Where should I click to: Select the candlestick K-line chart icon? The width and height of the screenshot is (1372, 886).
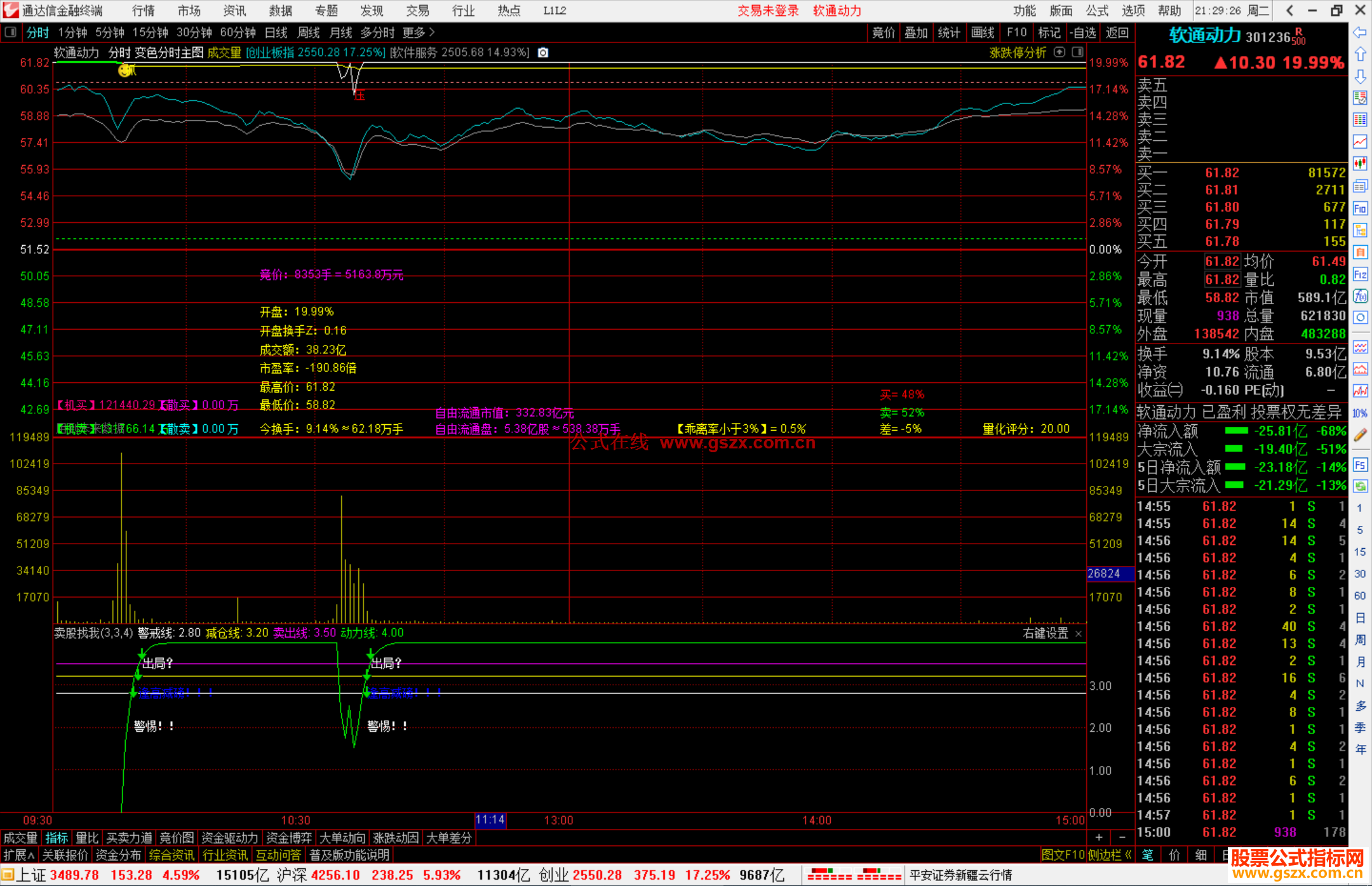tap(1360, 164)
